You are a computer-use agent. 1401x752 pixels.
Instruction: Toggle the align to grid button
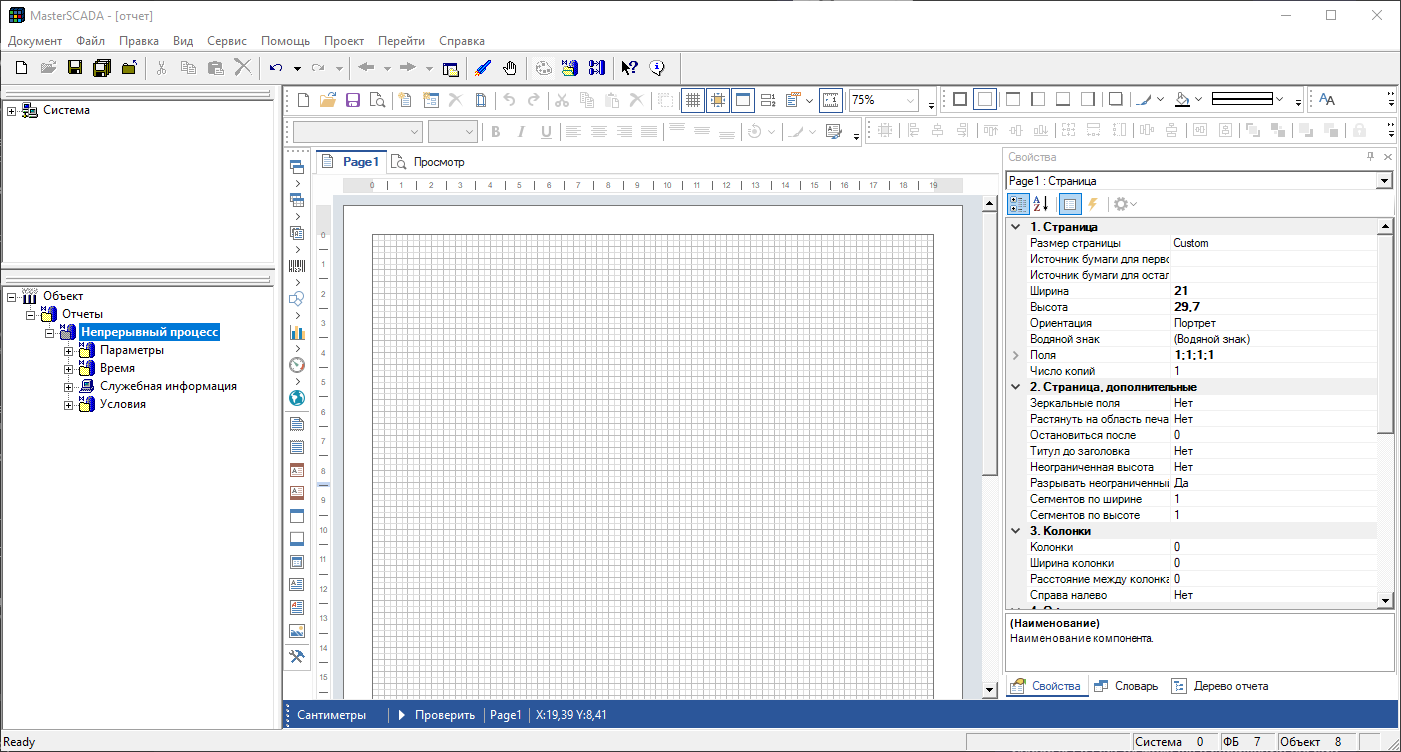[718, 100]
